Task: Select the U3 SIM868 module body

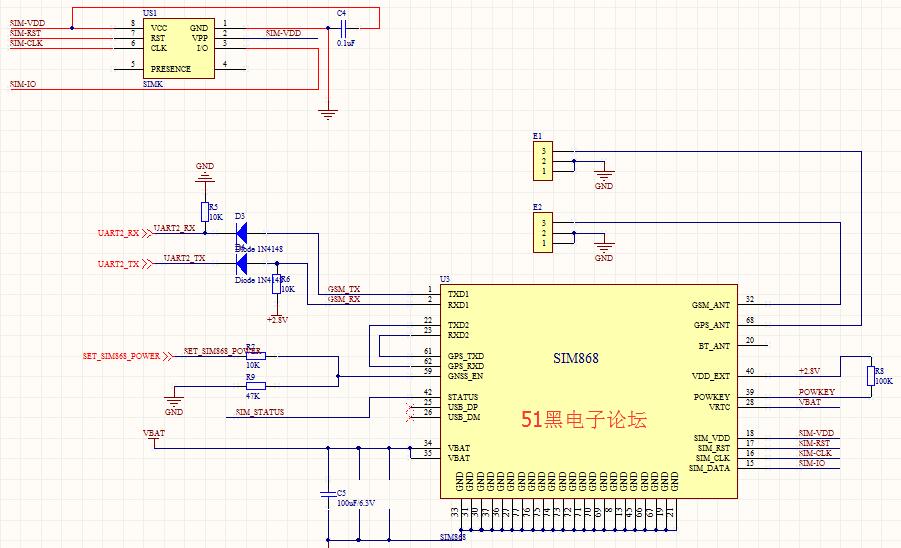Action: [589, 391]
